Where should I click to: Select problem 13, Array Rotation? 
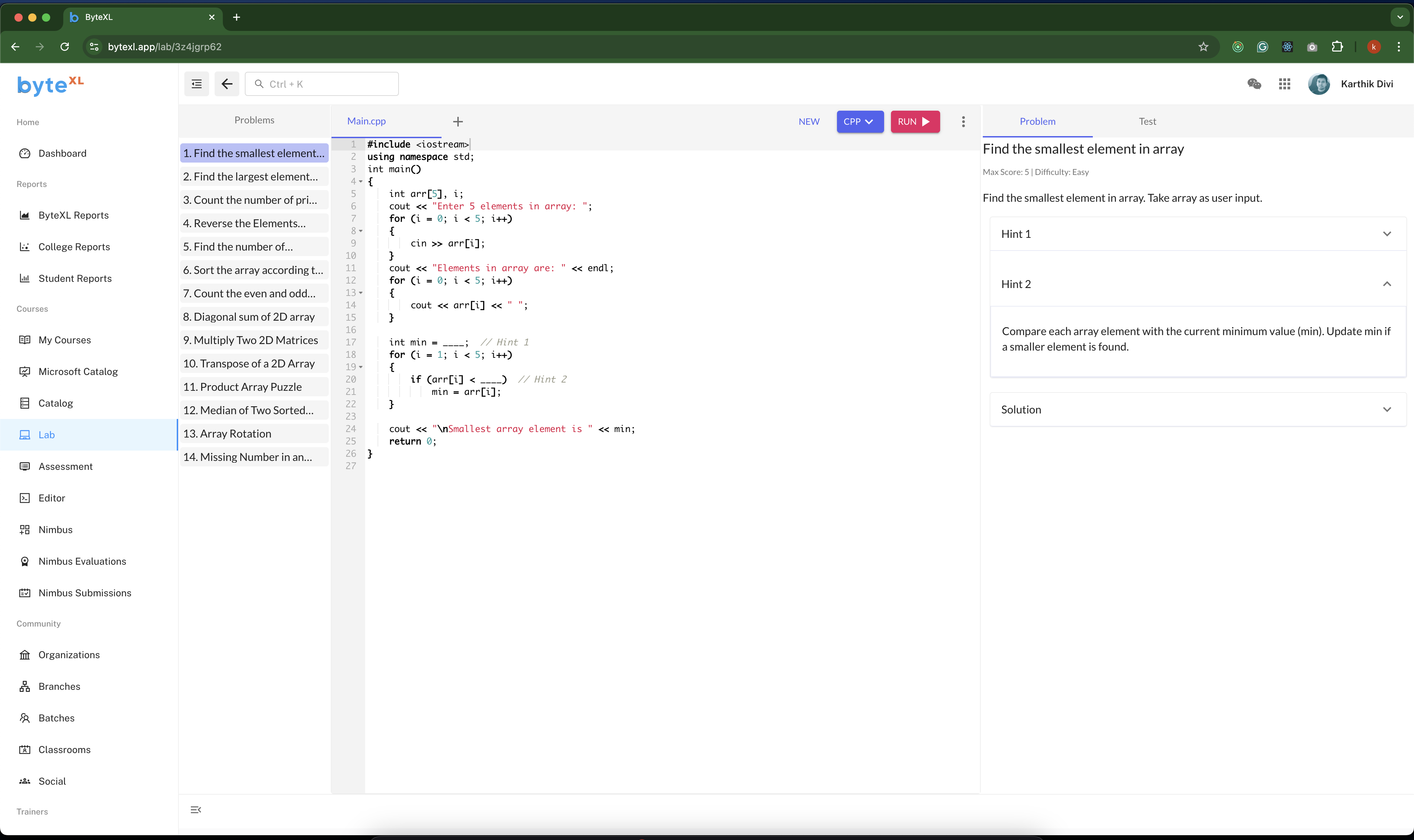point(253,433)
